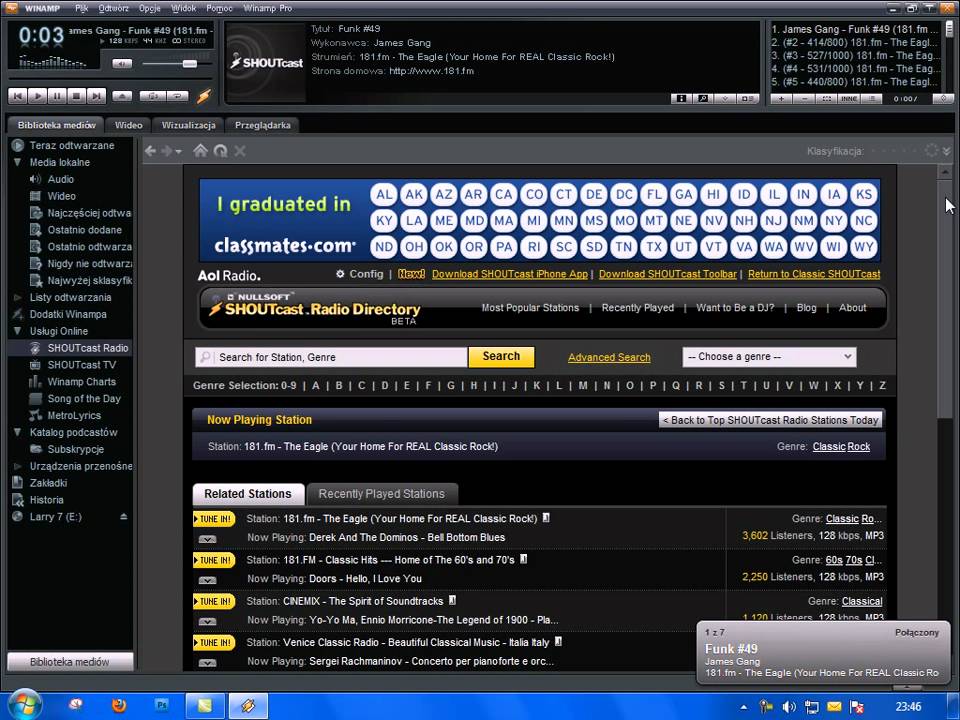Open the Opcje menu
The height and width of the screenshot is (720, 960).
coord(149,8)
